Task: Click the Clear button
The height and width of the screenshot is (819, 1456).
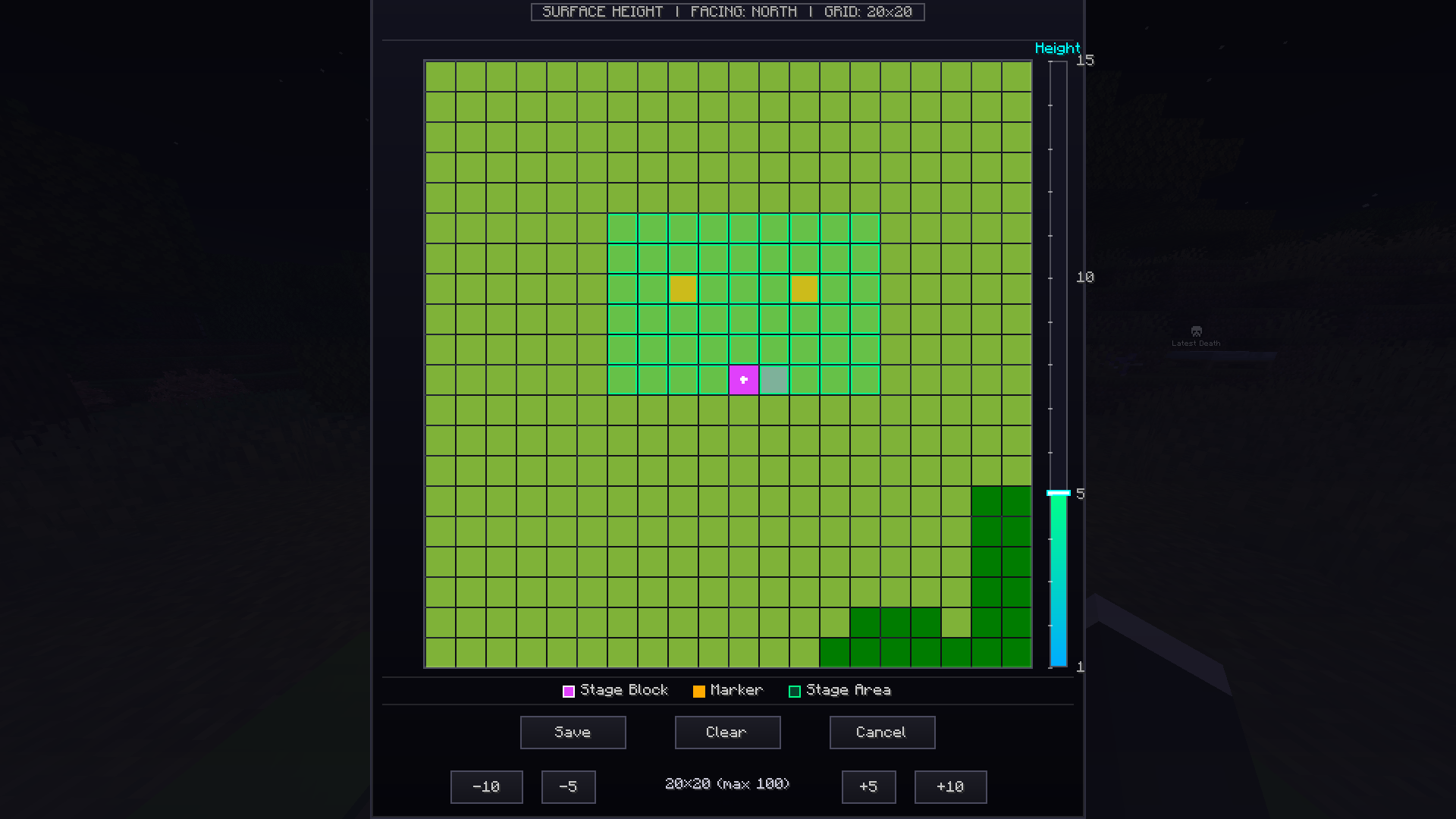Action: pos(727,733)
